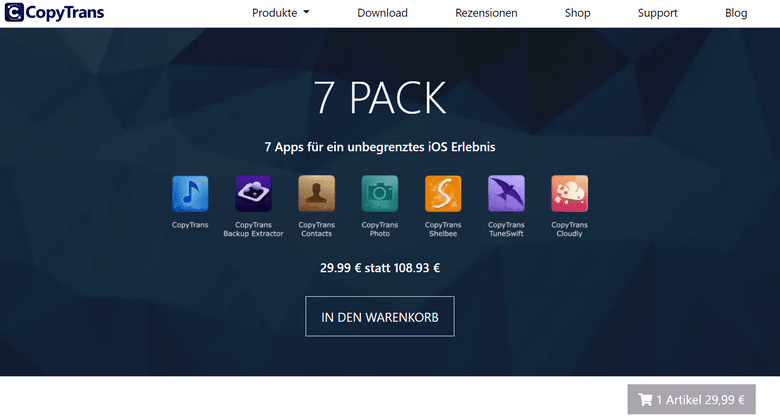Select the CopyTrans Backup Extractor icon

coord(253,194)
